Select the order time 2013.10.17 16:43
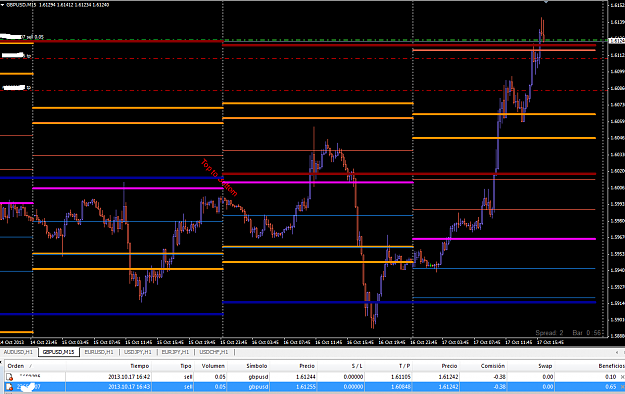 click(129, 387)
